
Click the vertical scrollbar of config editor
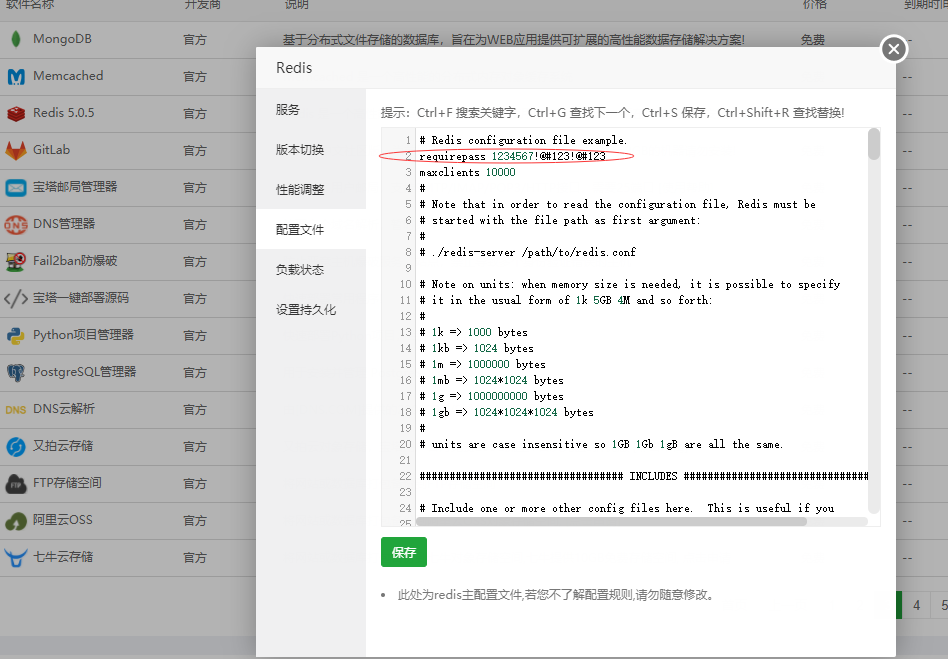[874, 144]
